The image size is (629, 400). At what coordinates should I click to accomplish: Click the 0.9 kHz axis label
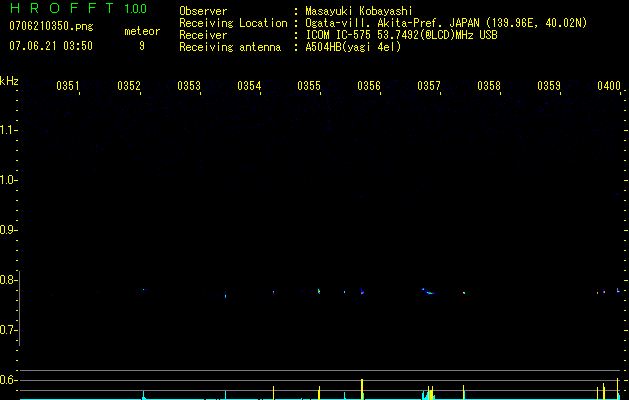click(x=8, y=230)
